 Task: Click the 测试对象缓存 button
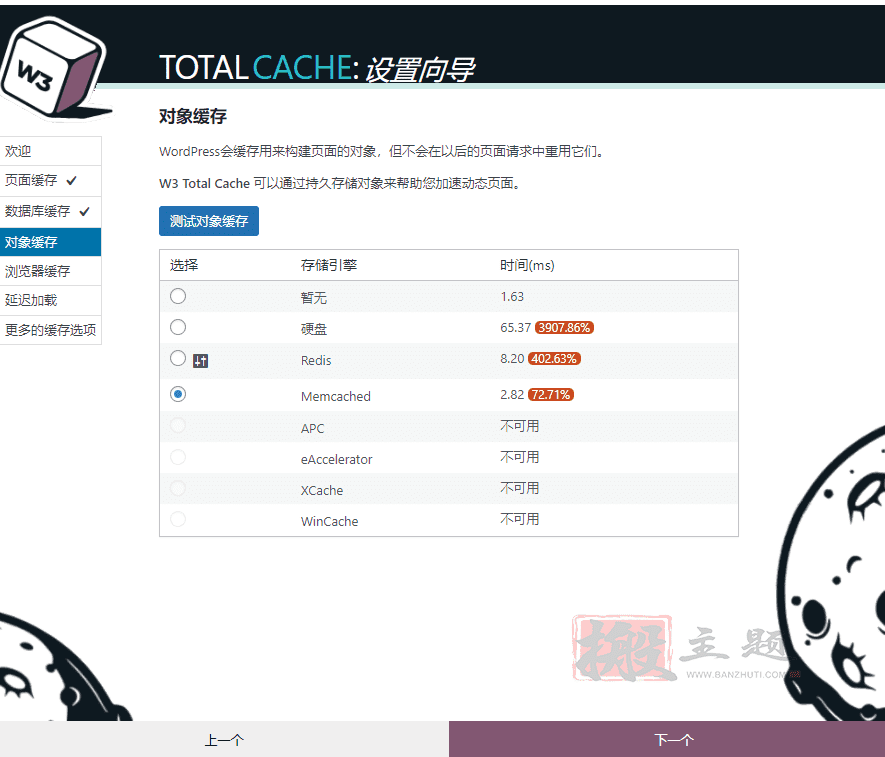[209, 221]
